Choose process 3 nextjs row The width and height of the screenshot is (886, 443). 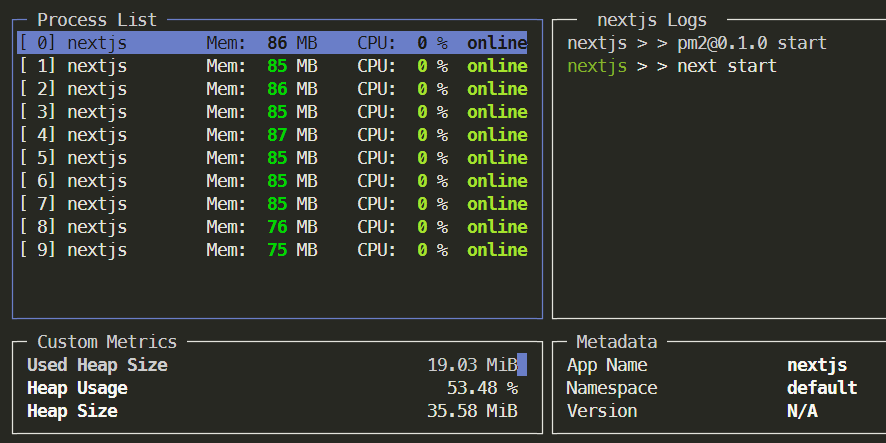click(x=272, y=112)
